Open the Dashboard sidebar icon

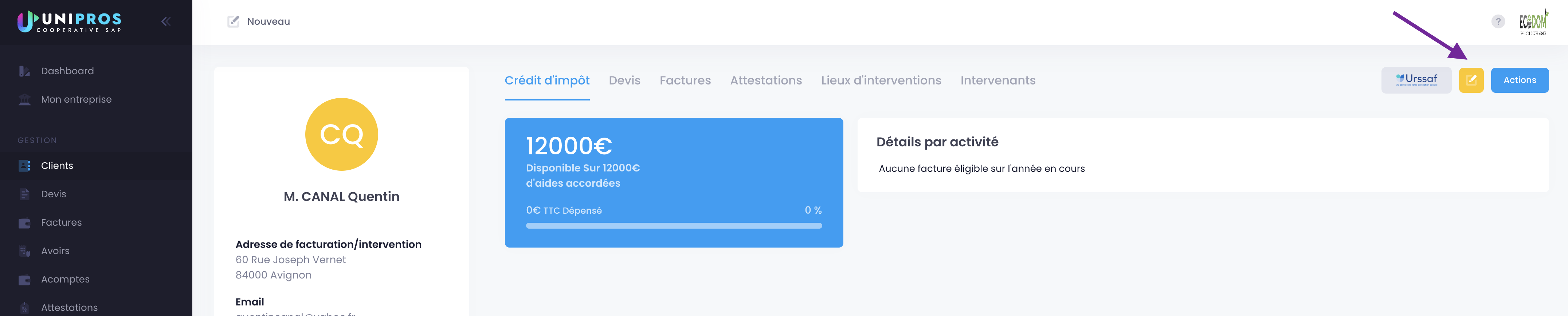pyautogui.click(x=24, y=71)
